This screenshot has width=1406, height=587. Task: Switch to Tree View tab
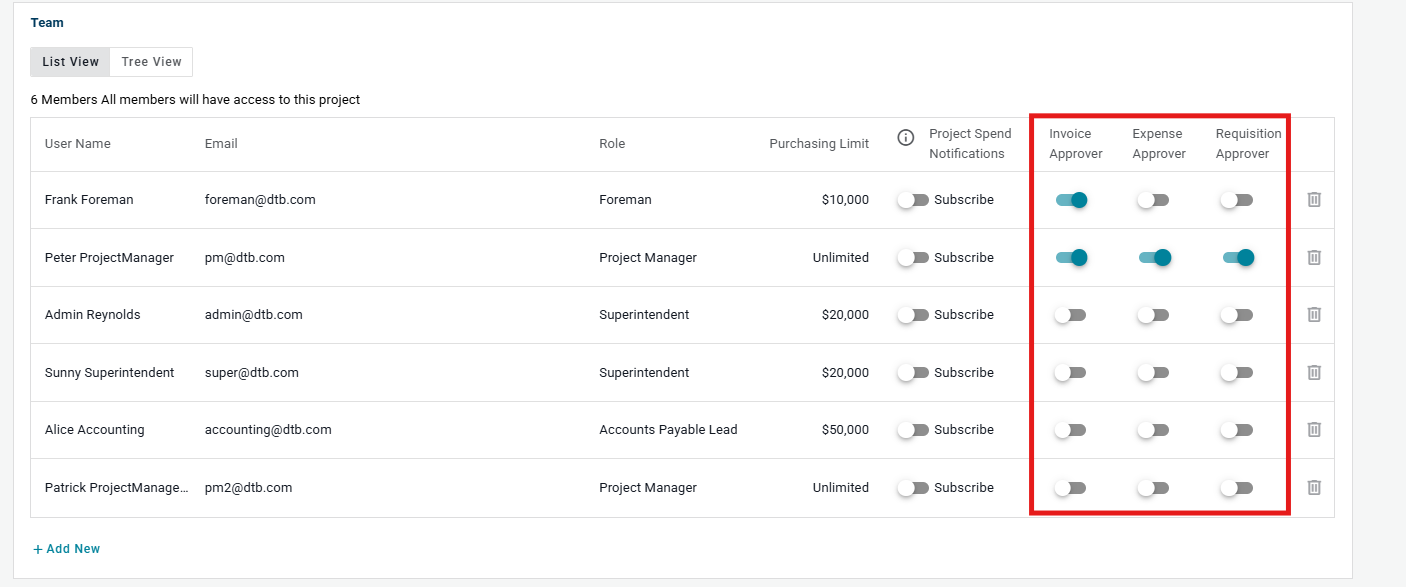click(x=152, y=62)
